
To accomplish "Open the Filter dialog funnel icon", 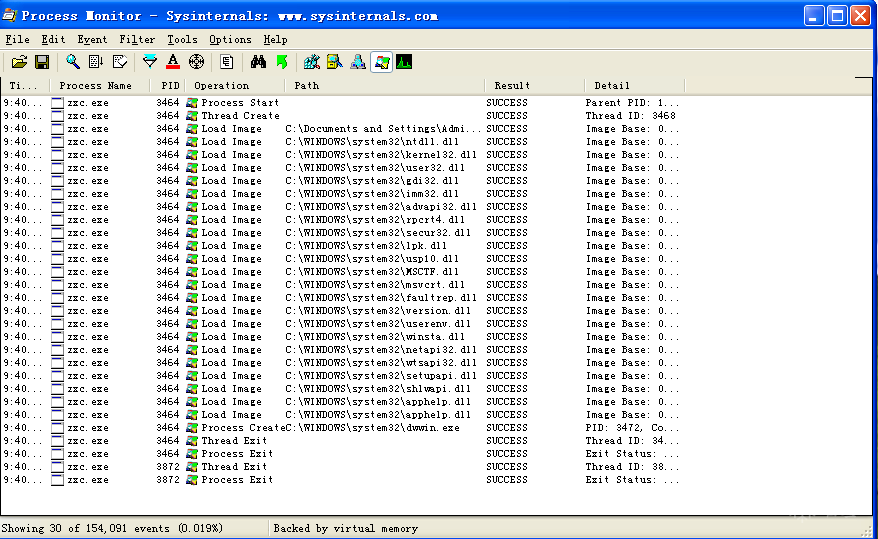I will click(150, 62).
